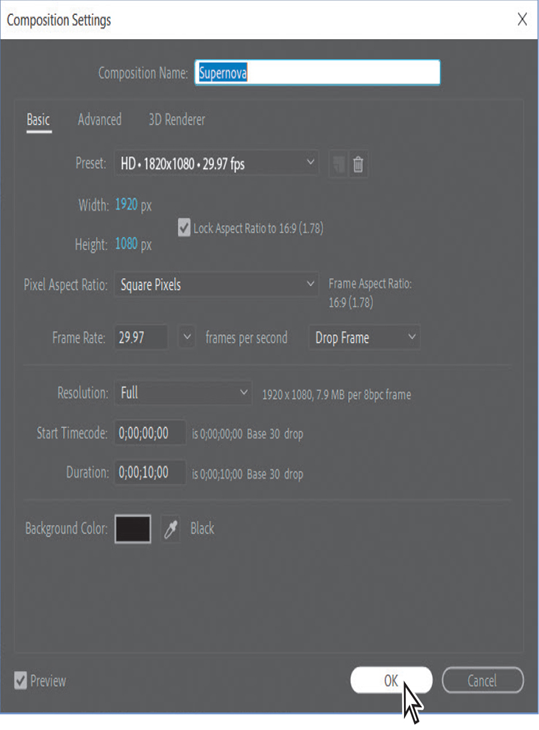
Task: Disable the Preview checkbox
Action: (20, 681)
